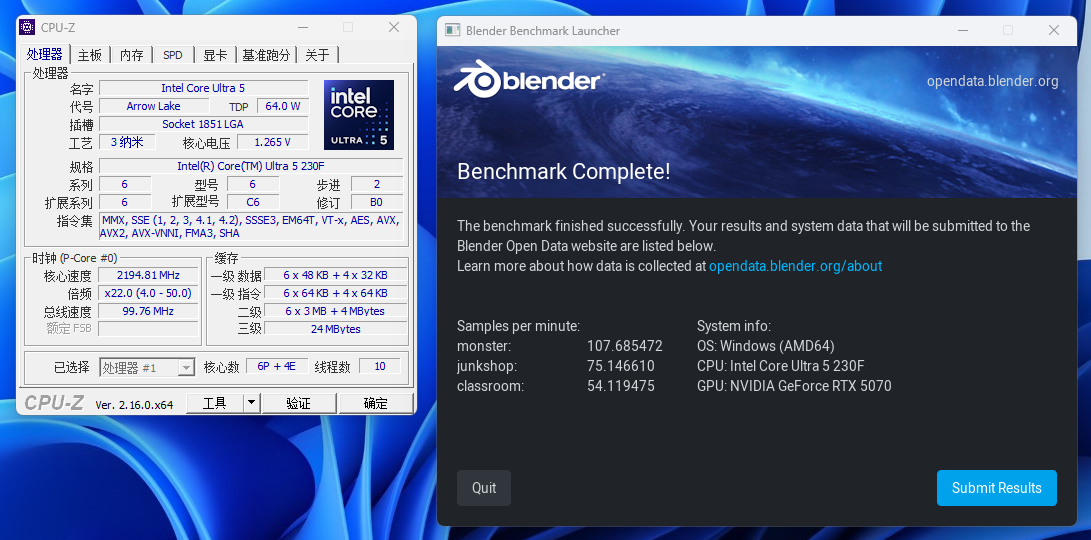Screen dimensions: 1091x540
Task: Click the 验证 button
Action: (298, 403)
